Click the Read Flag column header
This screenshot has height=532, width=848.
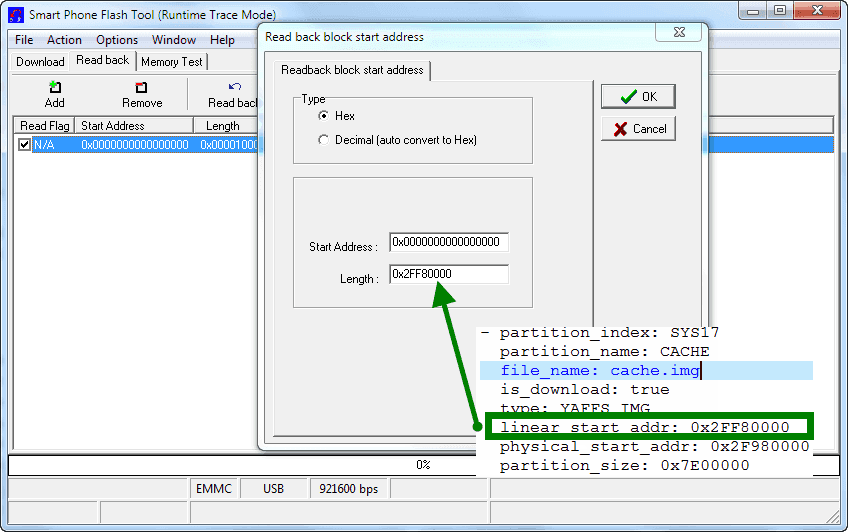point(44,126)
